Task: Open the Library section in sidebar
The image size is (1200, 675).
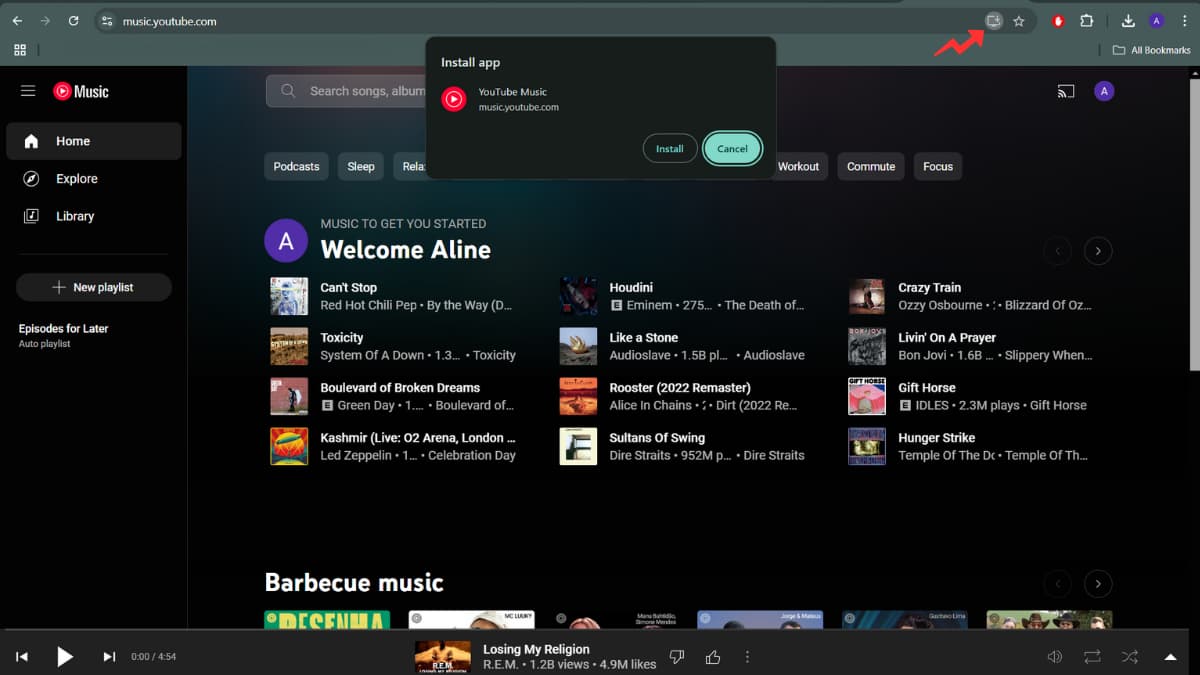Action: pos(75,216)
